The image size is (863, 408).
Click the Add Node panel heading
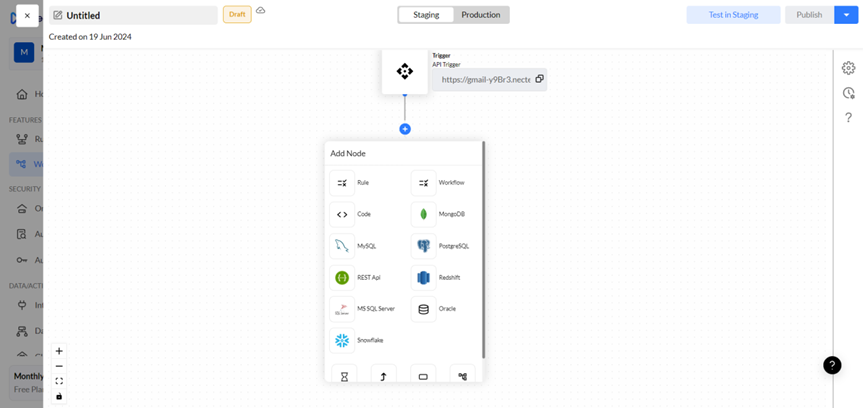(x=348, y=154)
